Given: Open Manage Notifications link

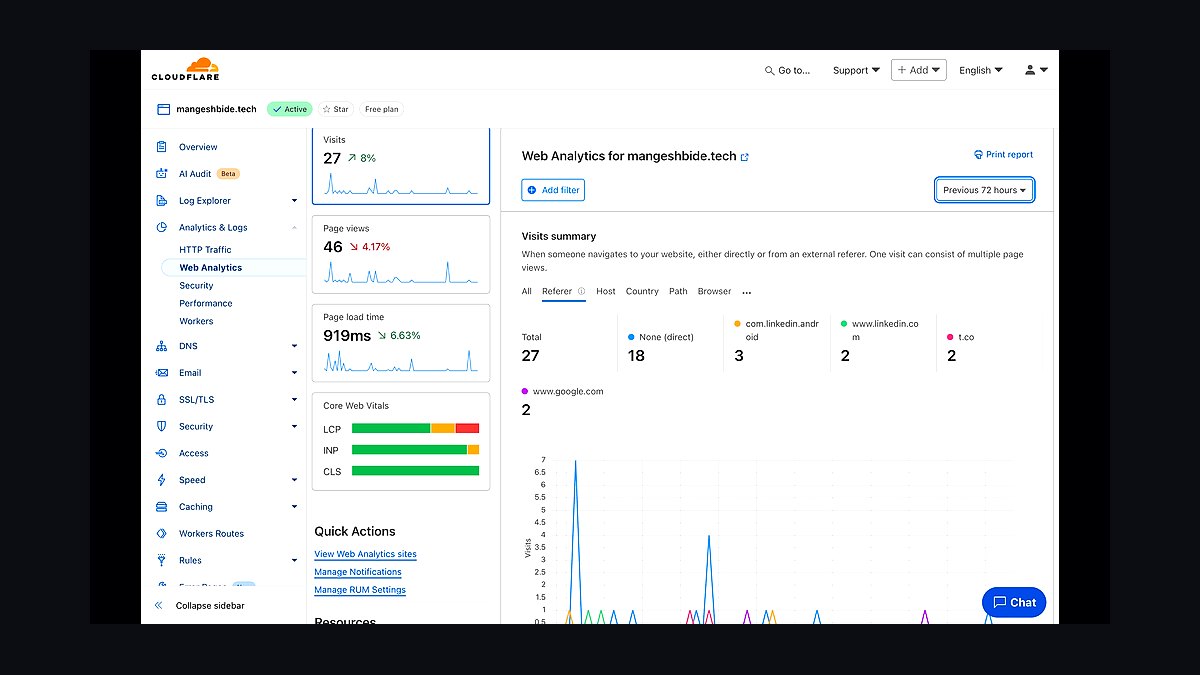Looking at the screenshot, I should (x=358, y=572).
